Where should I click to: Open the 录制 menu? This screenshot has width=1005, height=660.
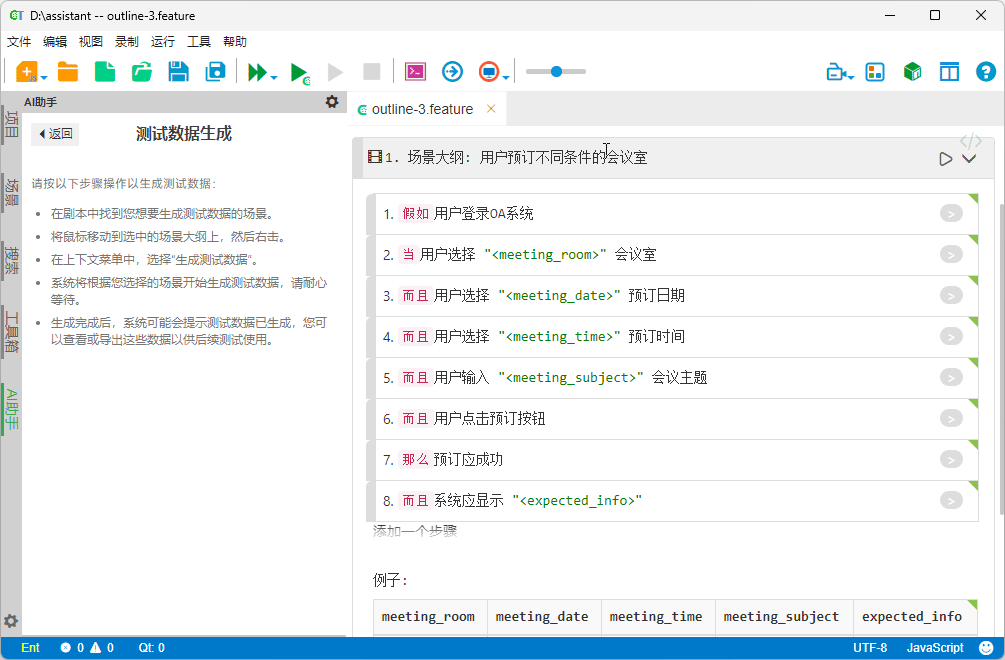(x=127, y=42)
